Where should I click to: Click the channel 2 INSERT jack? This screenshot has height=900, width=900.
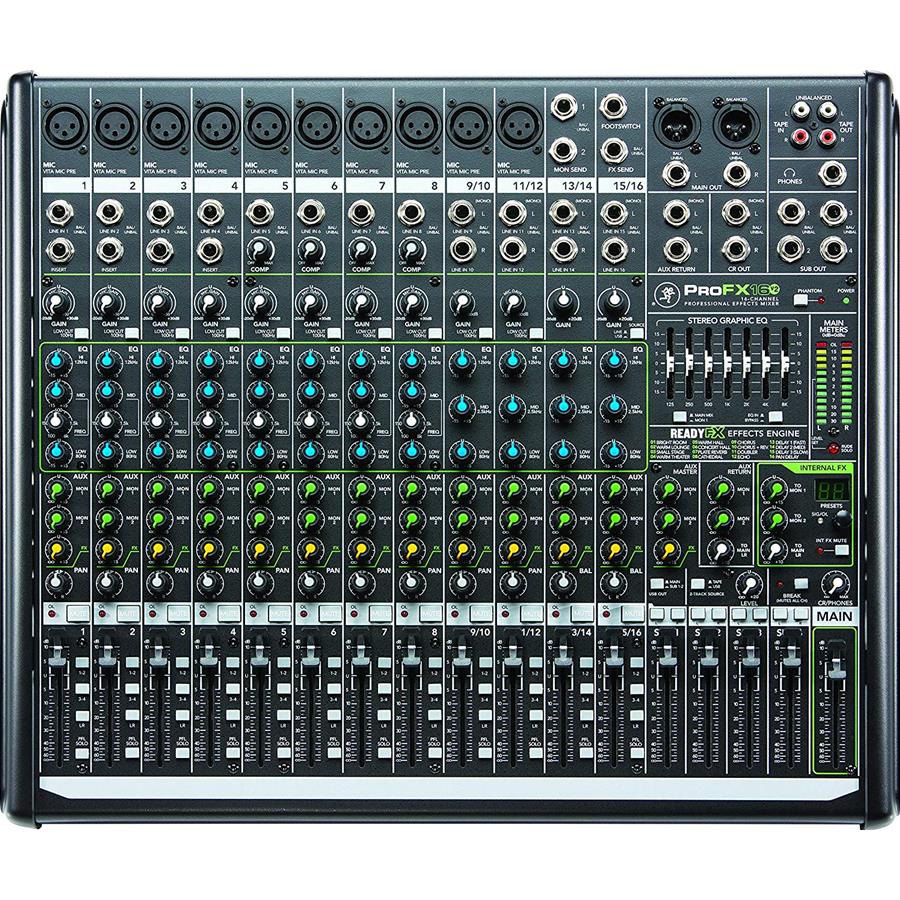pos(110,250)
